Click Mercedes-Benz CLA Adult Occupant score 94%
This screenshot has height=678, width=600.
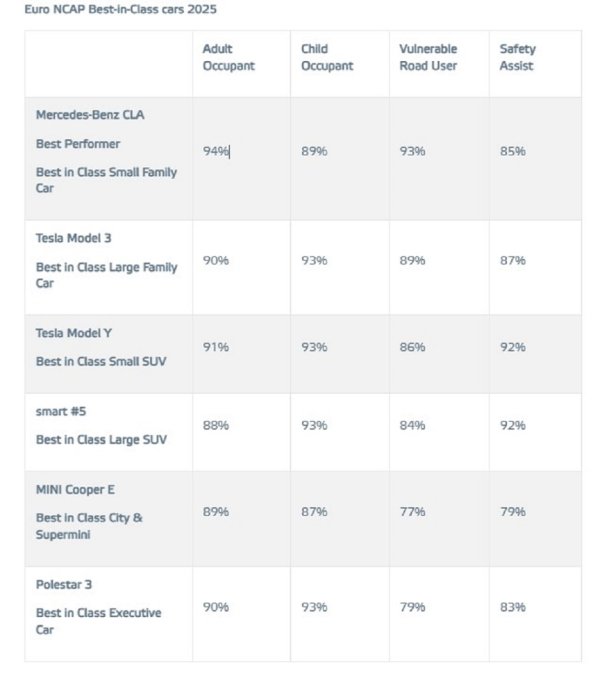tap(215, 151)
